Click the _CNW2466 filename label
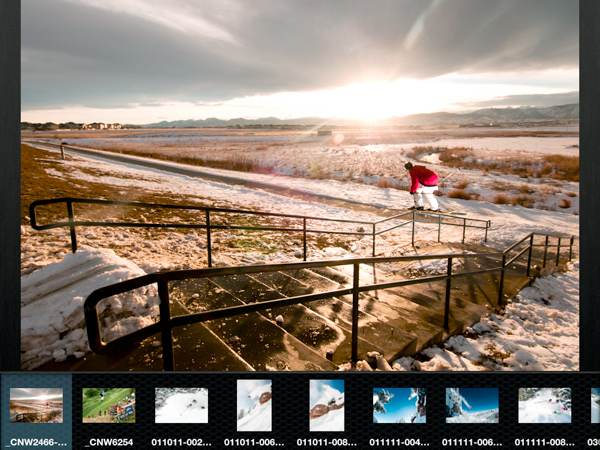600x450 pixels. tap(36, 441)
